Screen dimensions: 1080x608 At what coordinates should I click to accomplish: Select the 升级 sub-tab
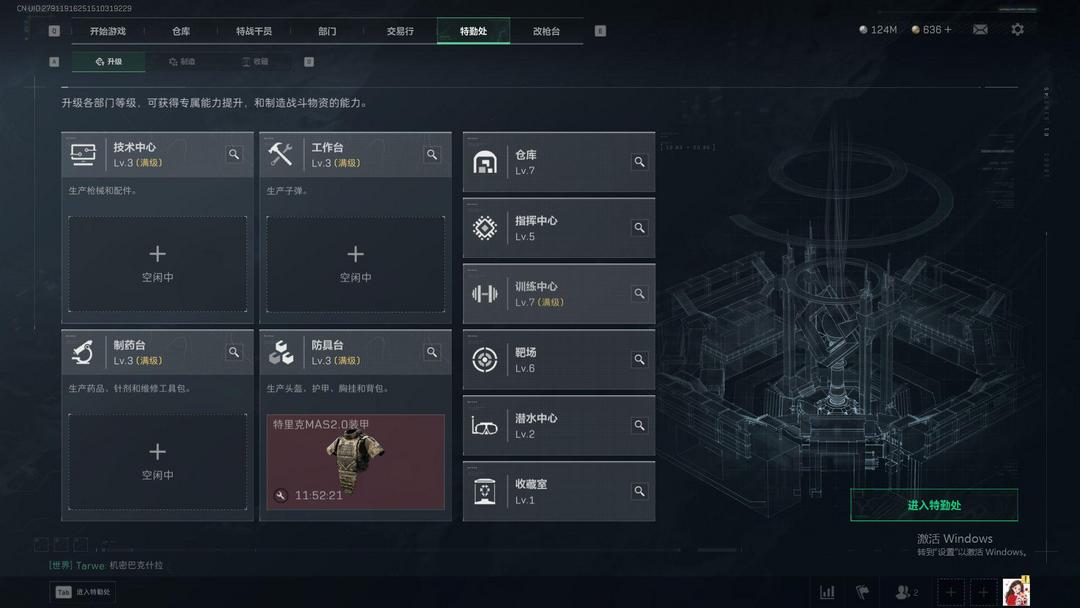(x=109, y=61)
